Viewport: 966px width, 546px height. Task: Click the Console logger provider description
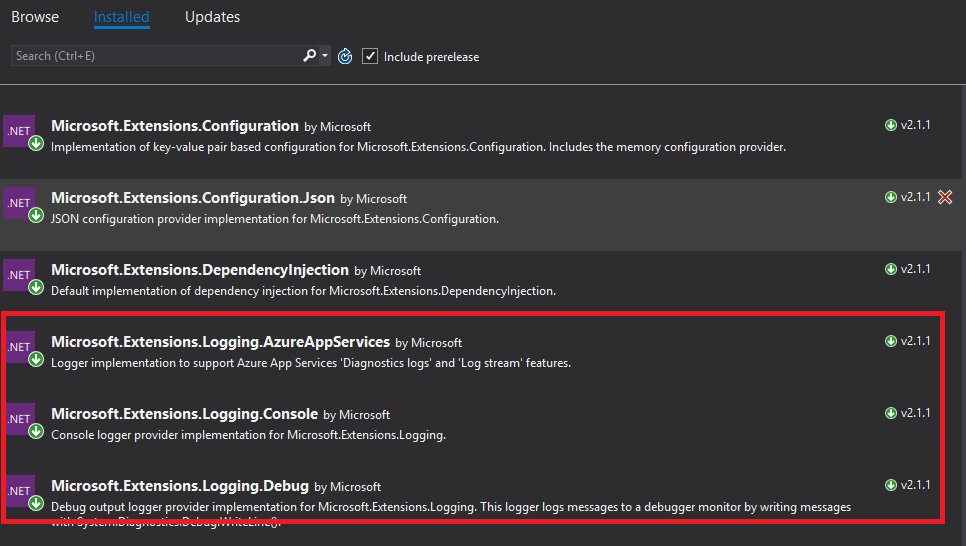248,436
